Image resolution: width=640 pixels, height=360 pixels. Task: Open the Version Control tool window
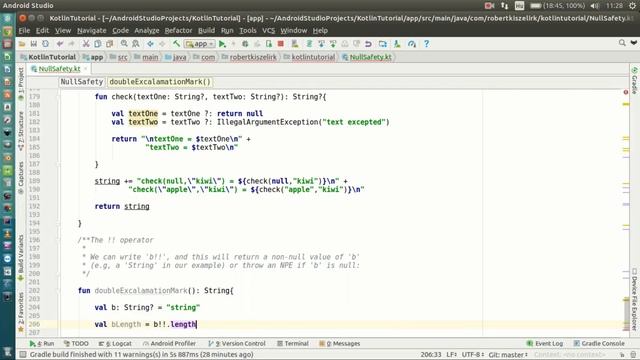click(237, 344)
